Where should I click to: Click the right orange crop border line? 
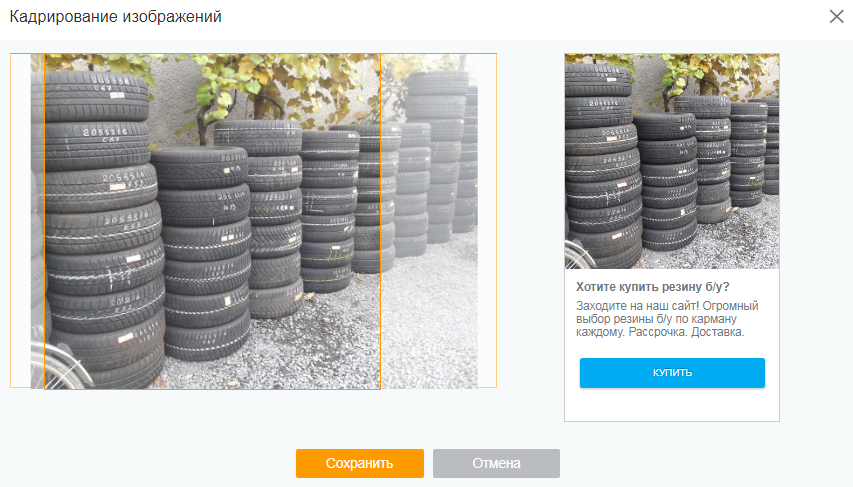pos(380,220)
